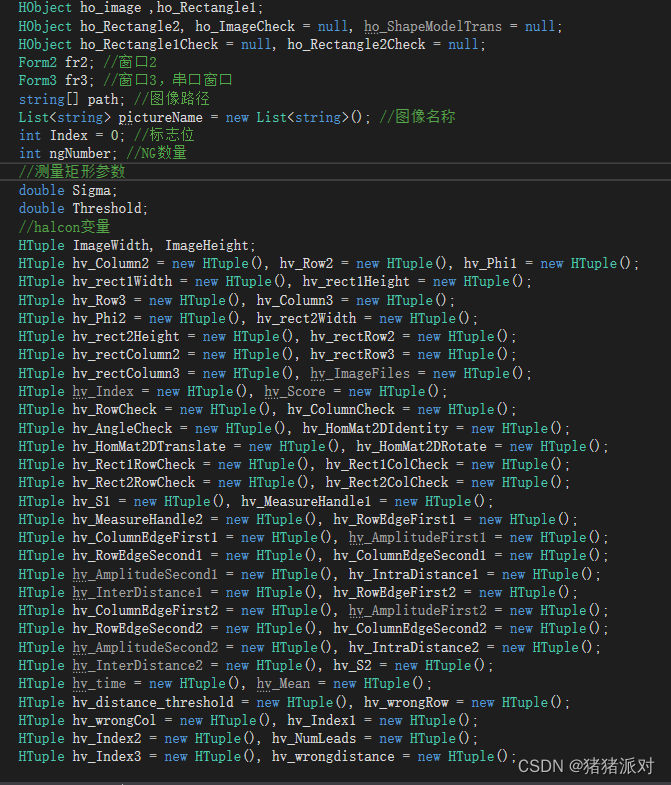
Task: Click the hv_HomMat2DRotate variable
Action: pos(422,447)
